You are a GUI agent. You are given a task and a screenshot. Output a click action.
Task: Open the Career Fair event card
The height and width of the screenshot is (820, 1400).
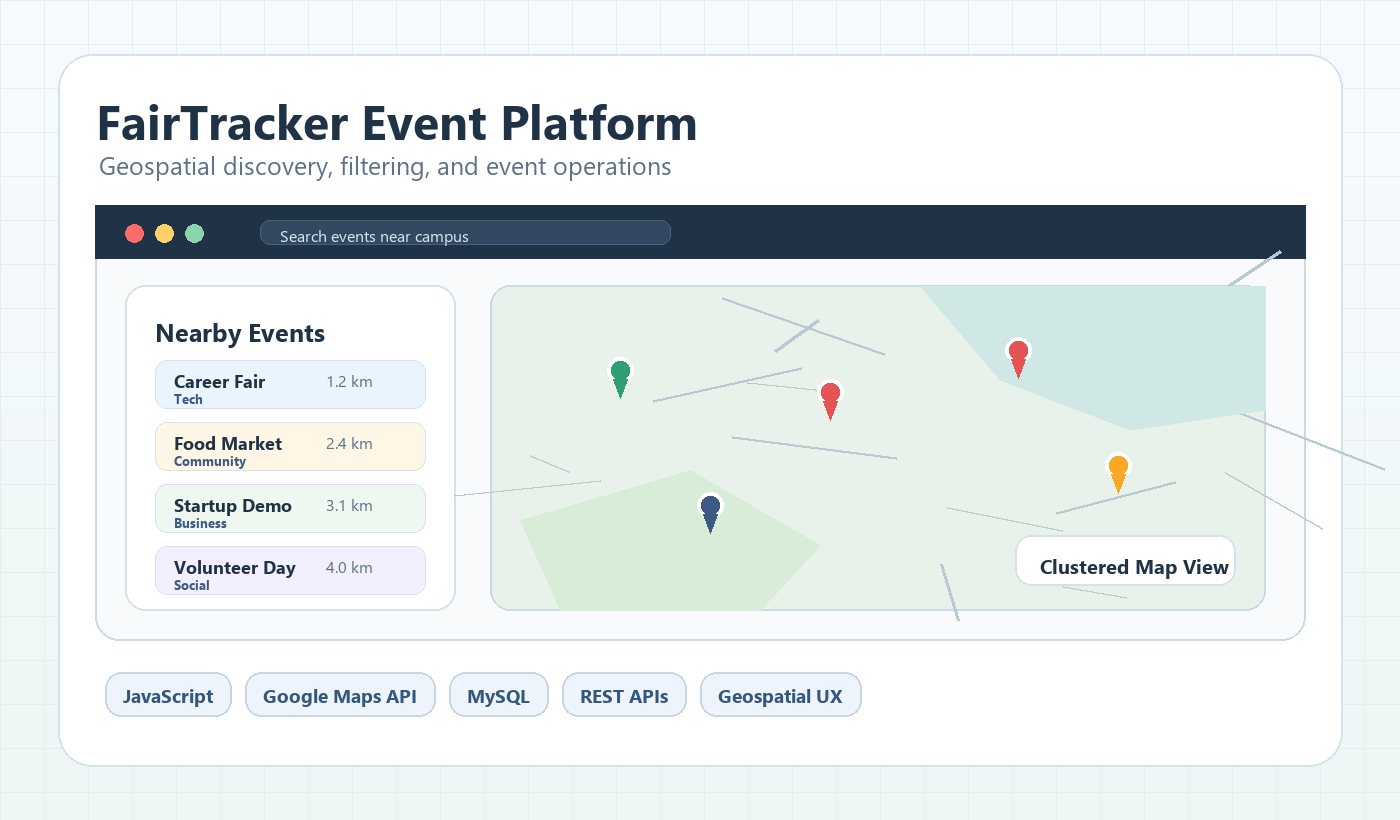(x=291, y=385)
